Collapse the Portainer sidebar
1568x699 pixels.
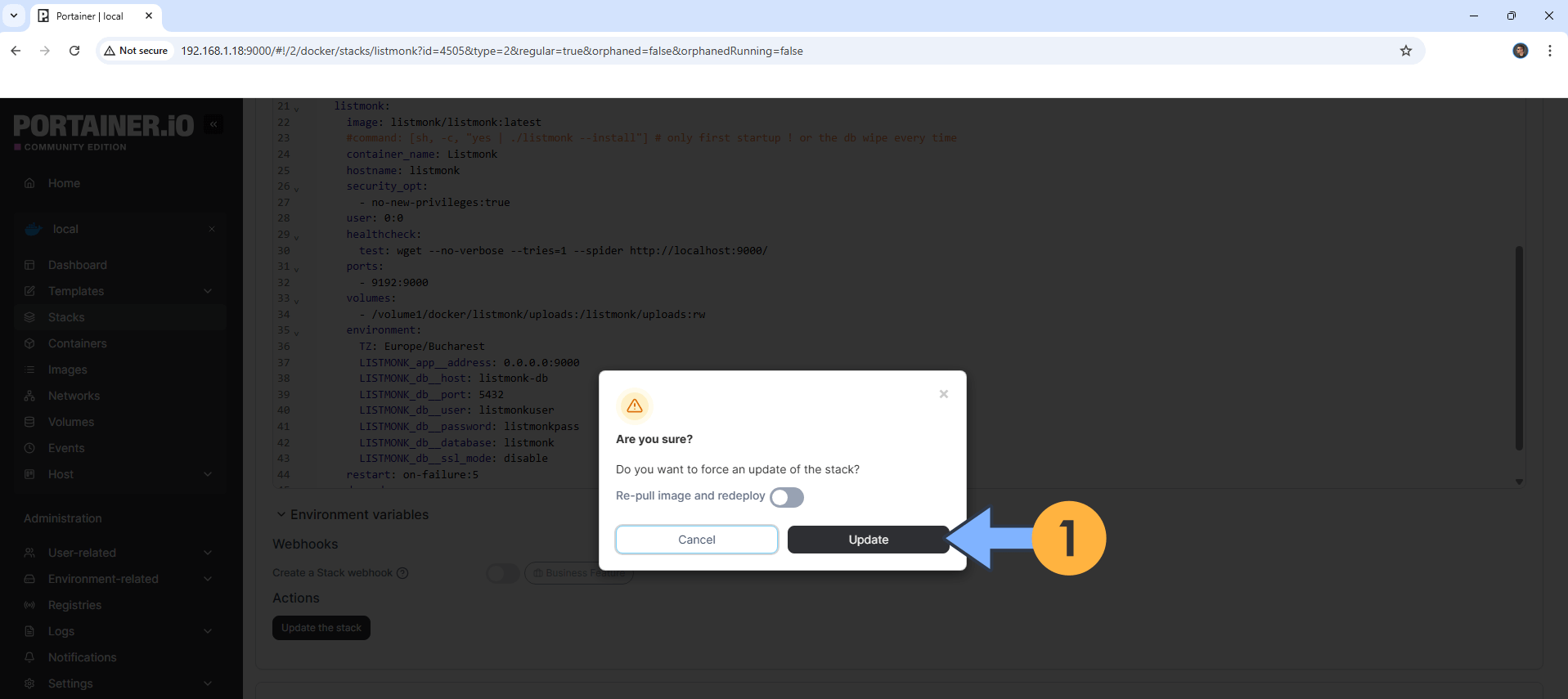(x=213, y=124)
